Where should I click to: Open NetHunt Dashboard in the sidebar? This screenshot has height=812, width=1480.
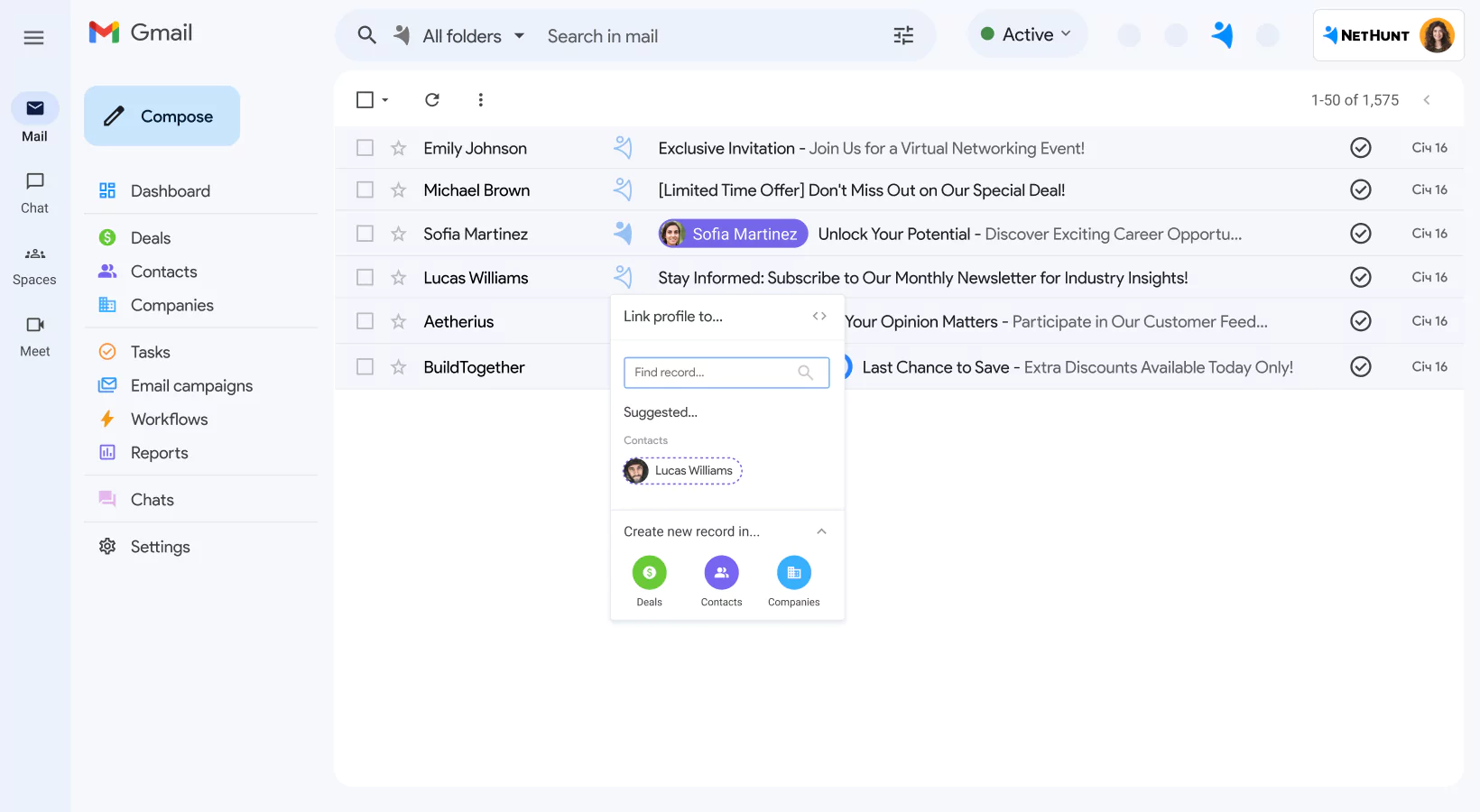coord(170,190)
